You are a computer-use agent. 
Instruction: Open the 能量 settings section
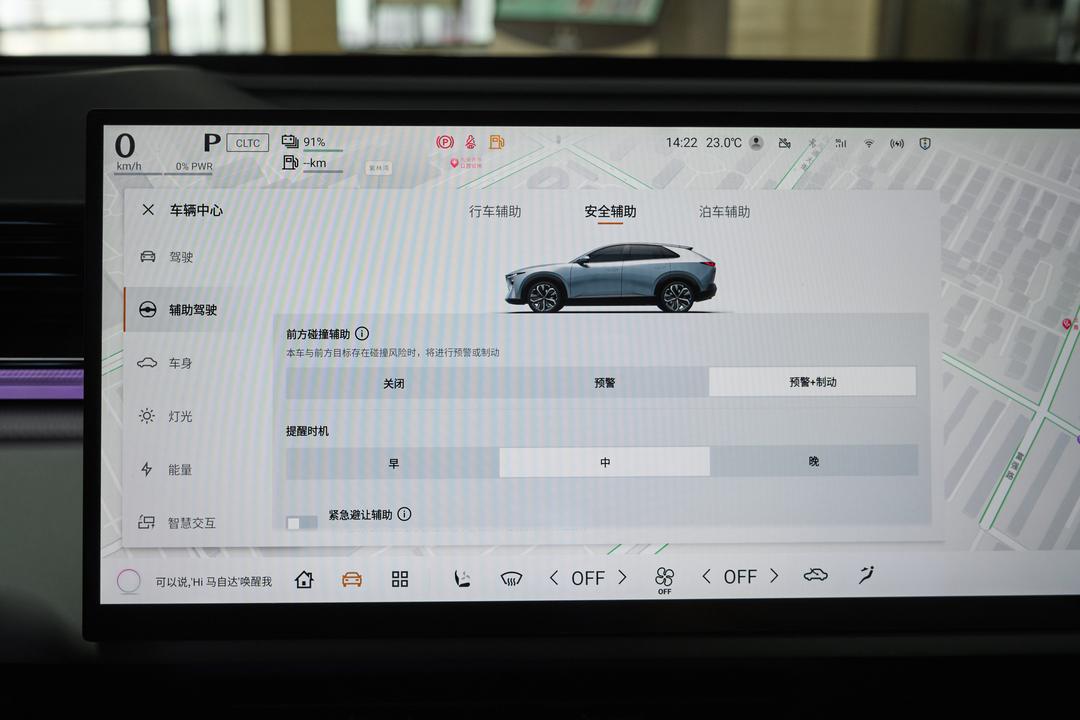coord(165,470)
